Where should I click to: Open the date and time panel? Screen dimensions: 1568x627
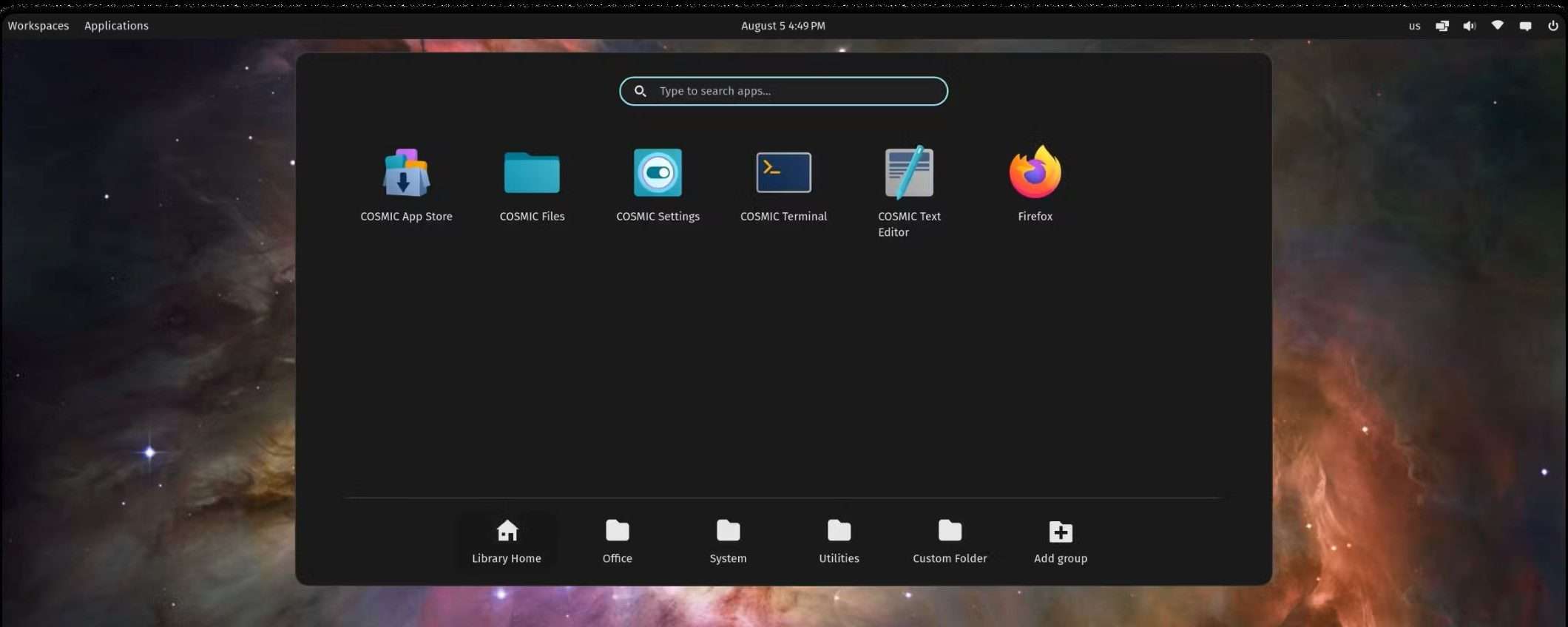pyautogui.click(x=783, y=26)
